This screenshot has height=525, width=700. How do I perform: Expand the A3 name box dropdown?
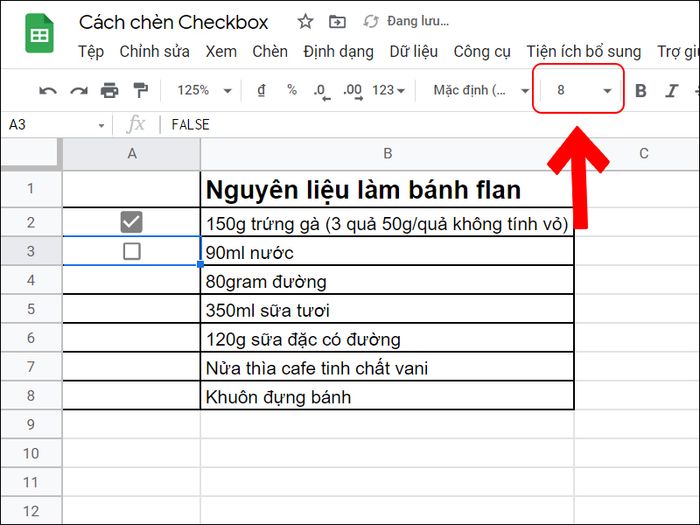click(101, 125)
